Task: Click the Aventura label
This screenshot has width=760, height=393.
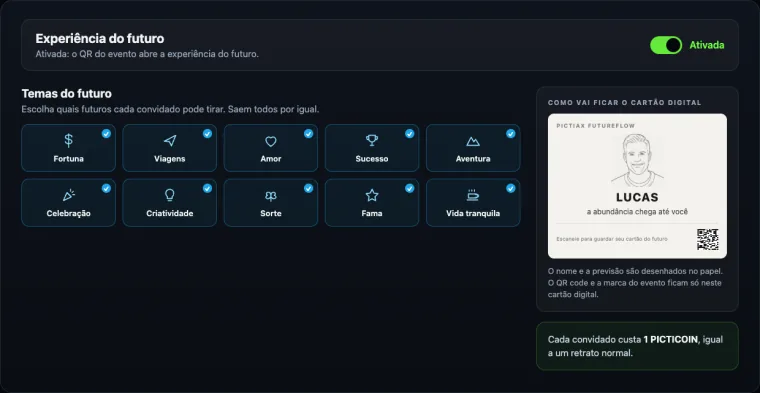Action: pos(473,159)
